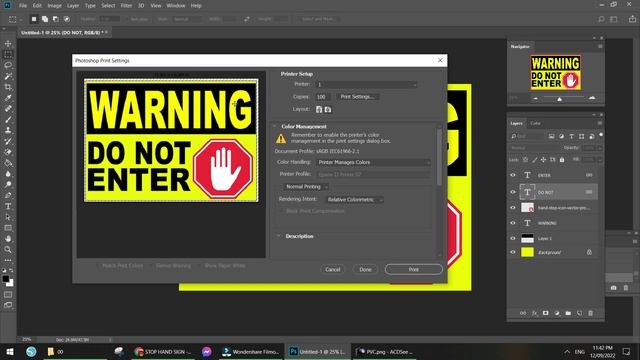
Task: Toggle Match Print Colors checkbox
Action: click(x=98, y=266)
